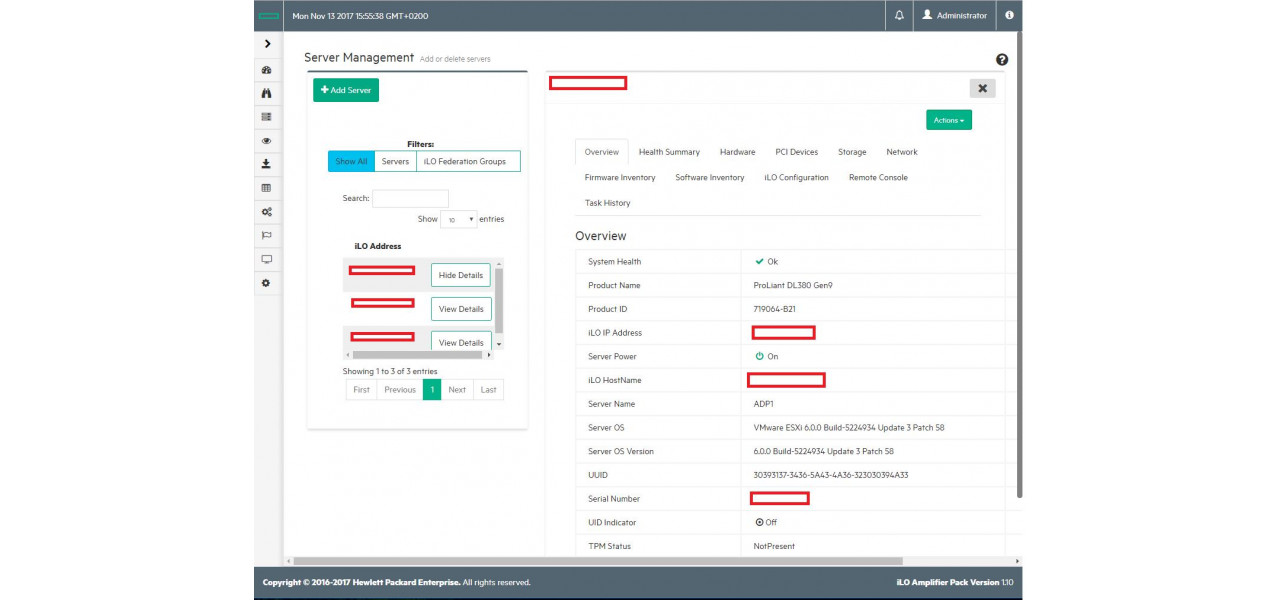Select page 1 in pagination
Image resolution: width=1280 pixels, height=600 pixels.
coord(432,390)
